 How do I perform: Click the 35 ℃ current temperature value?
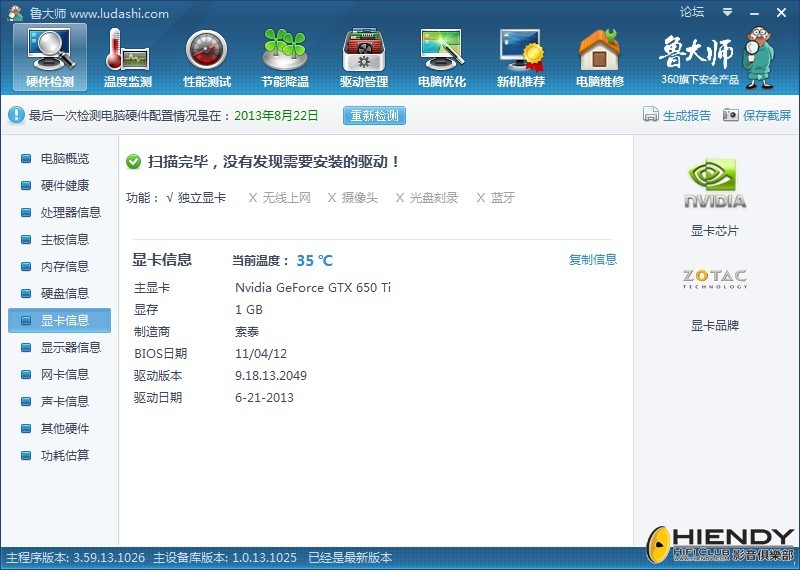315,261
